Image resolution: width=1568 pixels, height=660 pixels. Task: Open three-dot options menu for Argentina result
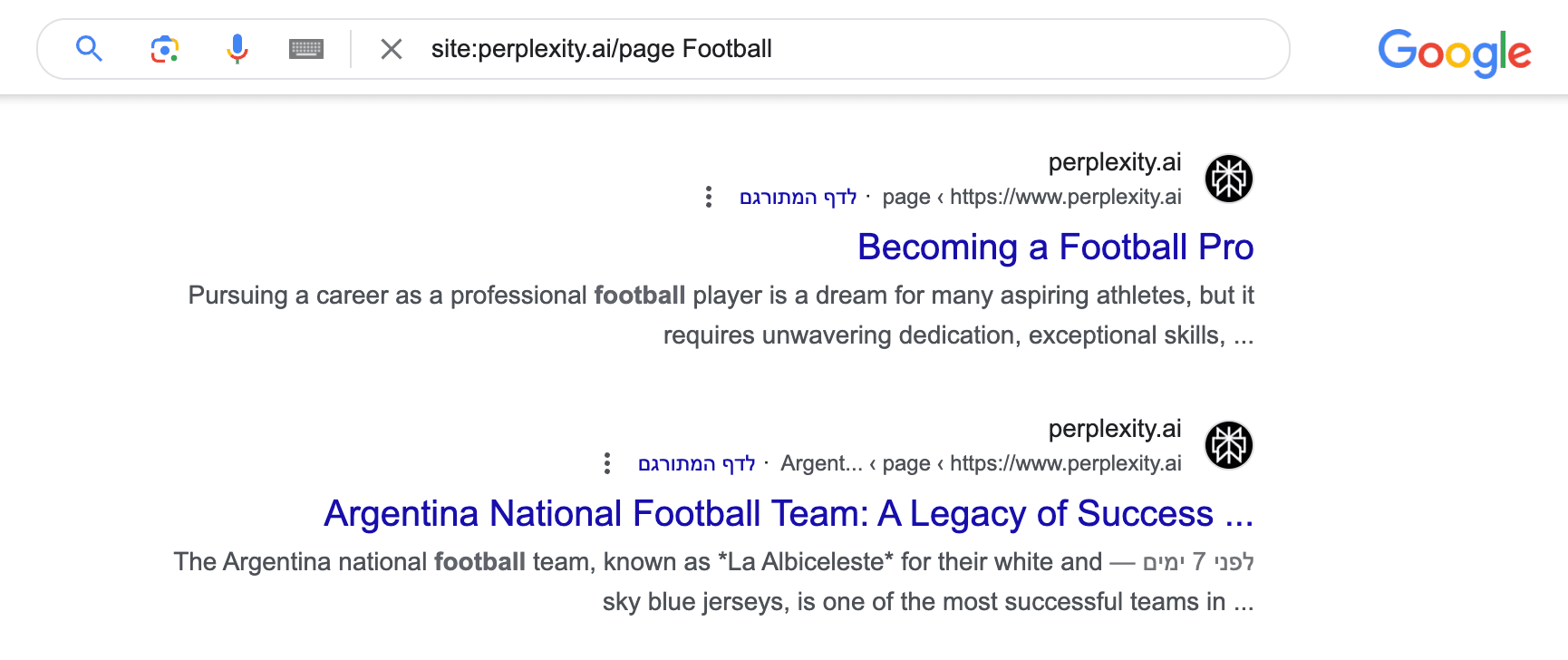click(x=607, y=463)
